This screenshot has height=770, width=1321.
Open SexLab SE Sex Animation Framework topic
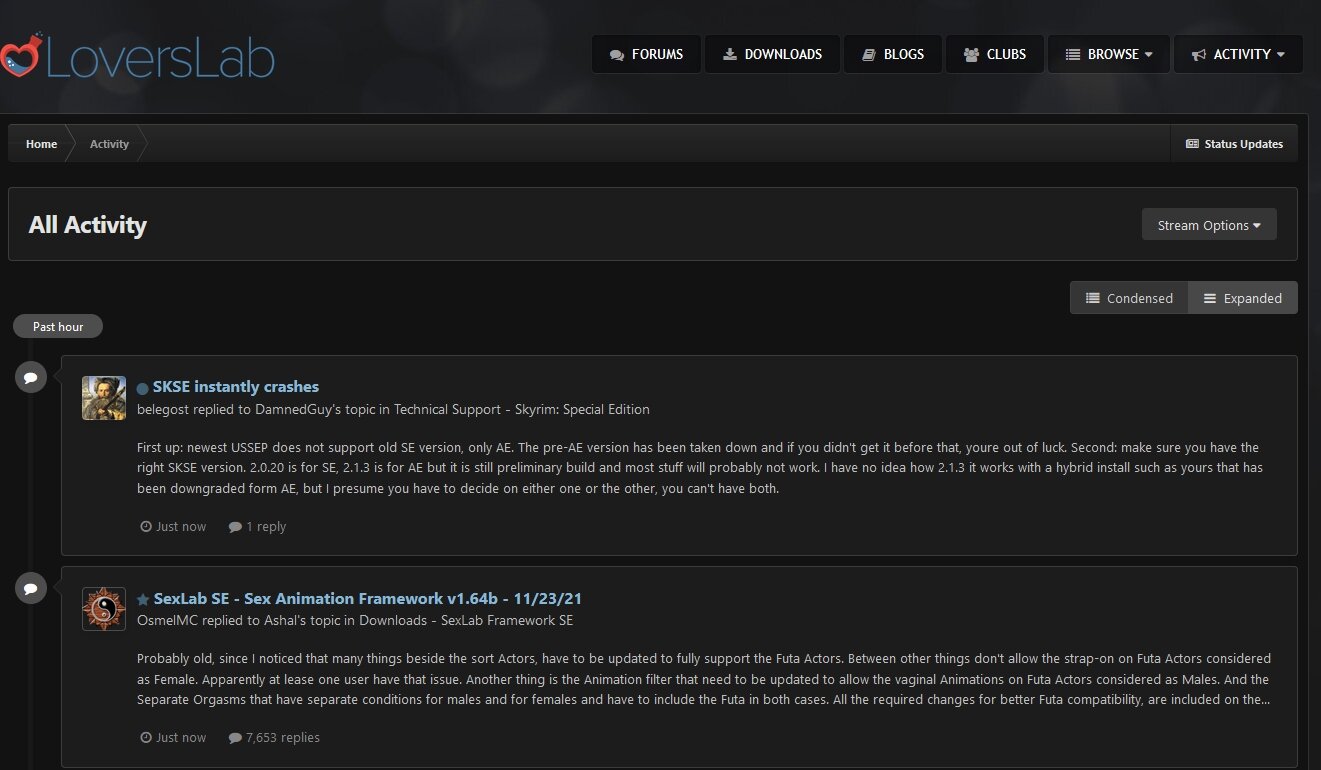368,599
